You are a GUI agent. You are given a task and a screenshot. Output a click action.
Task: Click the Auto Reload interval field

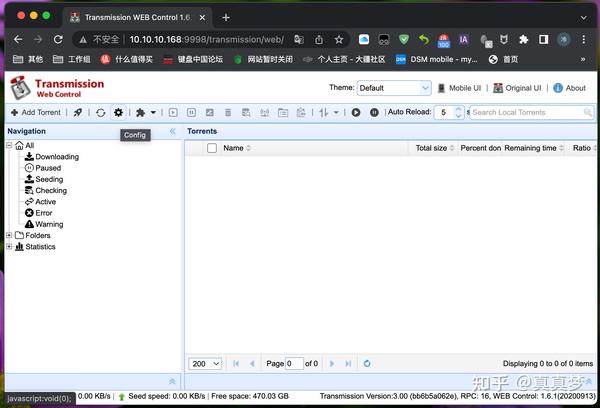click(445, 113)
